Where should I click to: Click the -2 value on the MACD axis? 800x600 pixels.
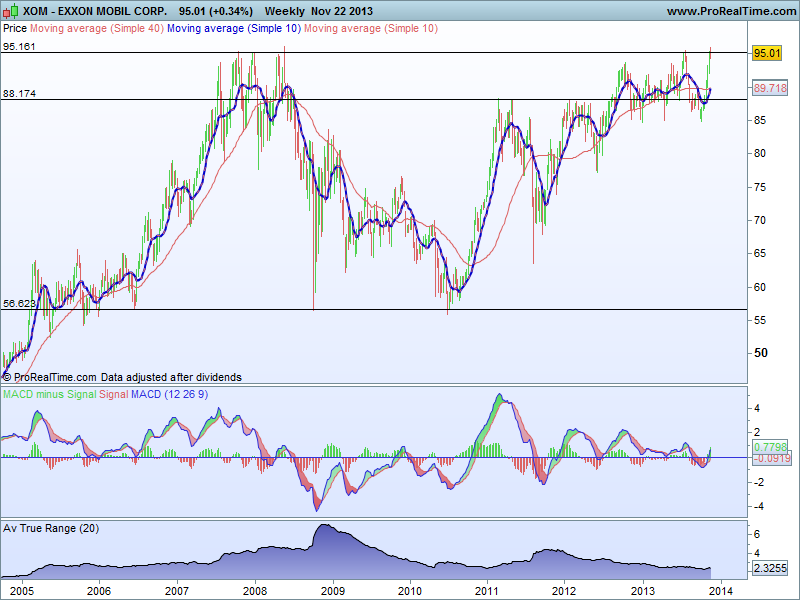tap(759, 482)
